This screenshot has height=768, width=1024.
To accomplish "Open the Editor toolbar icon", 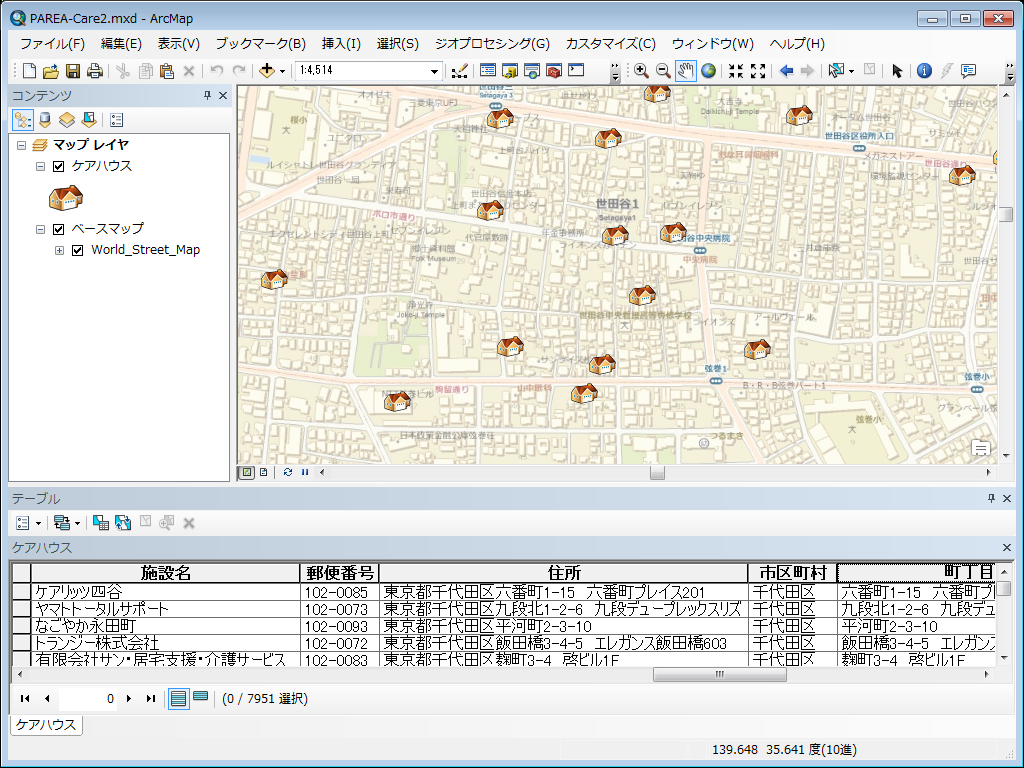I will (x=459, y=71).
